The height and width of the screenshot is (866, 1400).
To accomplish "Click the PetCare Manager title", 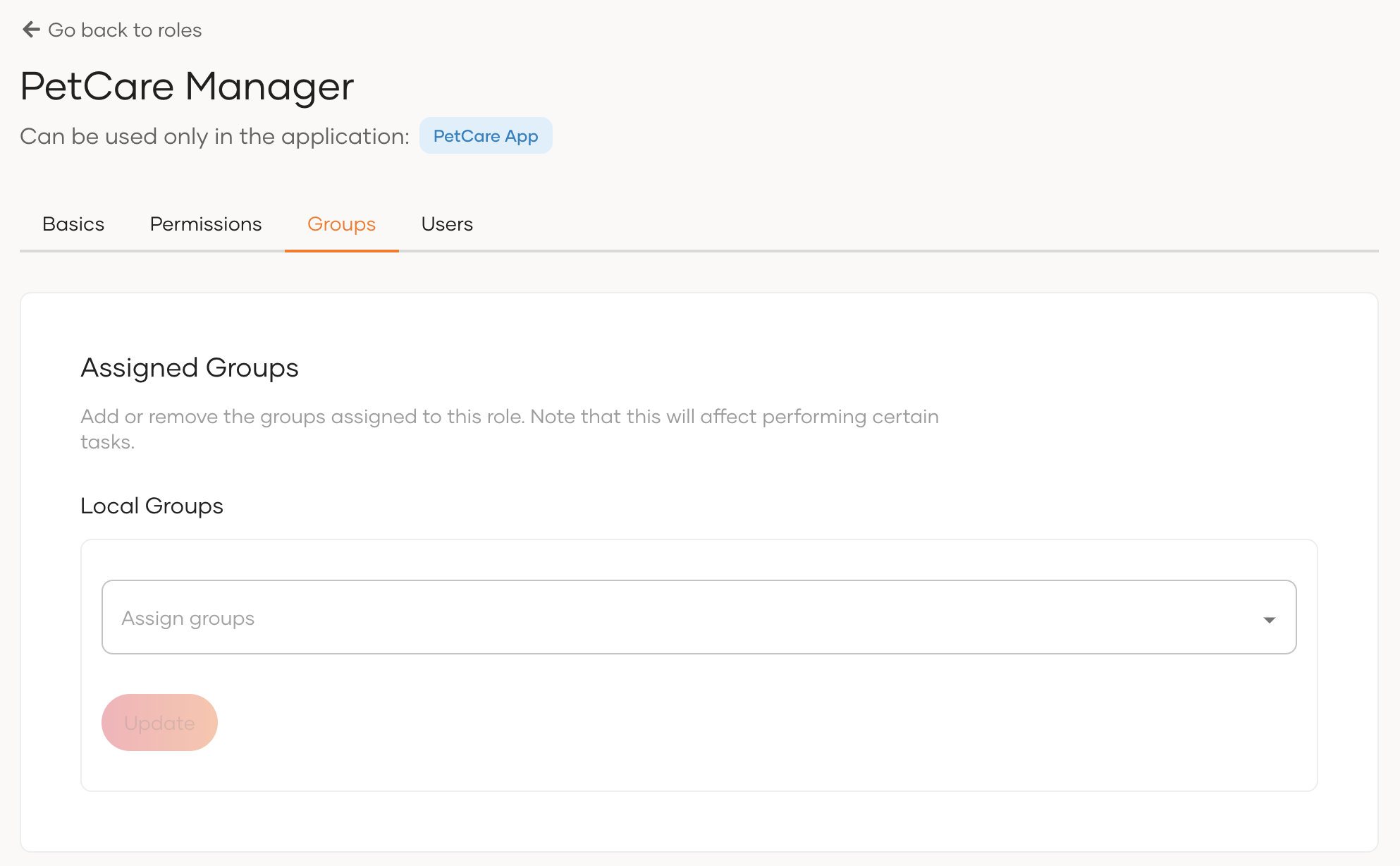I will coord(187,85).
